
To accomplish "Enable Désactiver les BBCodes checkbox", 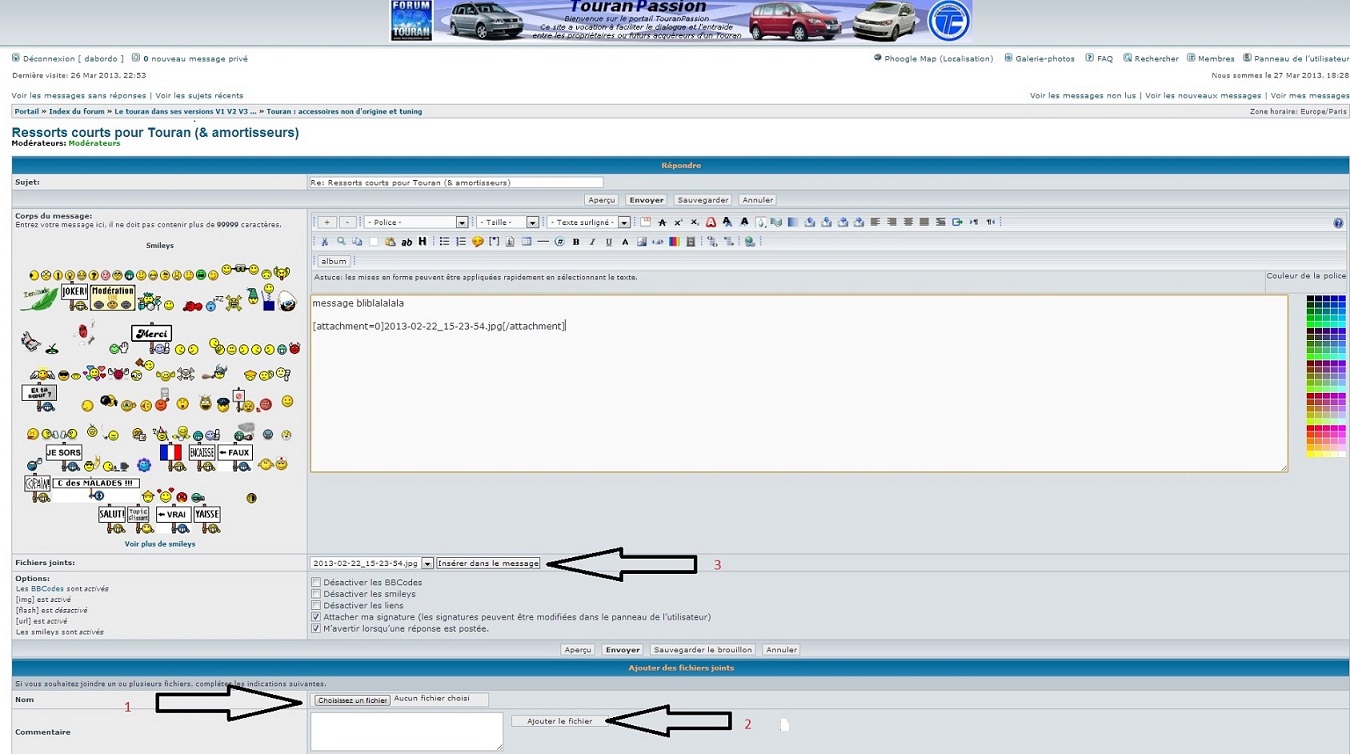I will point(316,582).
